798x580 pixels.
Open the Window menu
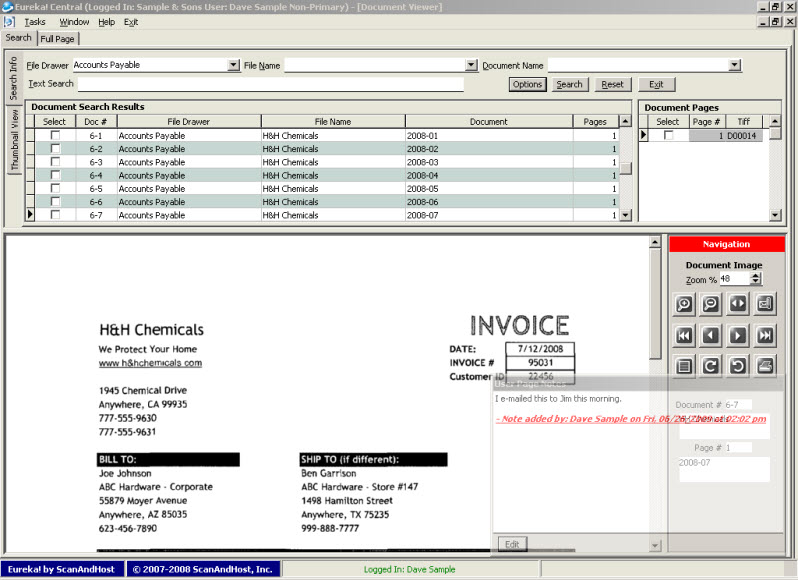click(x=74, y=22)
